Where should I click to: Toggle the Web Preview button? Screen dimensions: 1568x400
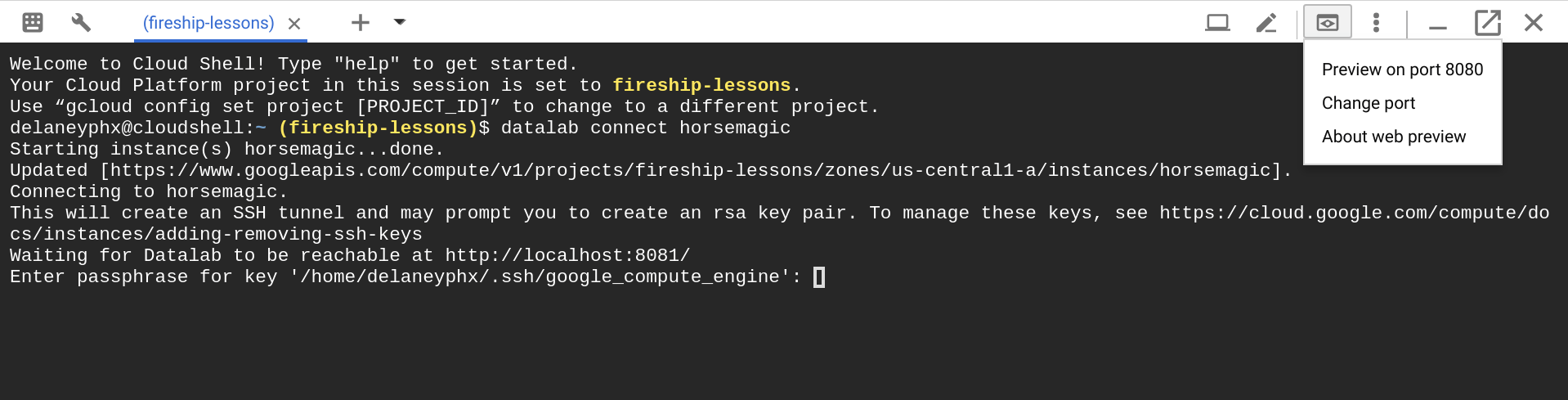tap(1327, 22)
